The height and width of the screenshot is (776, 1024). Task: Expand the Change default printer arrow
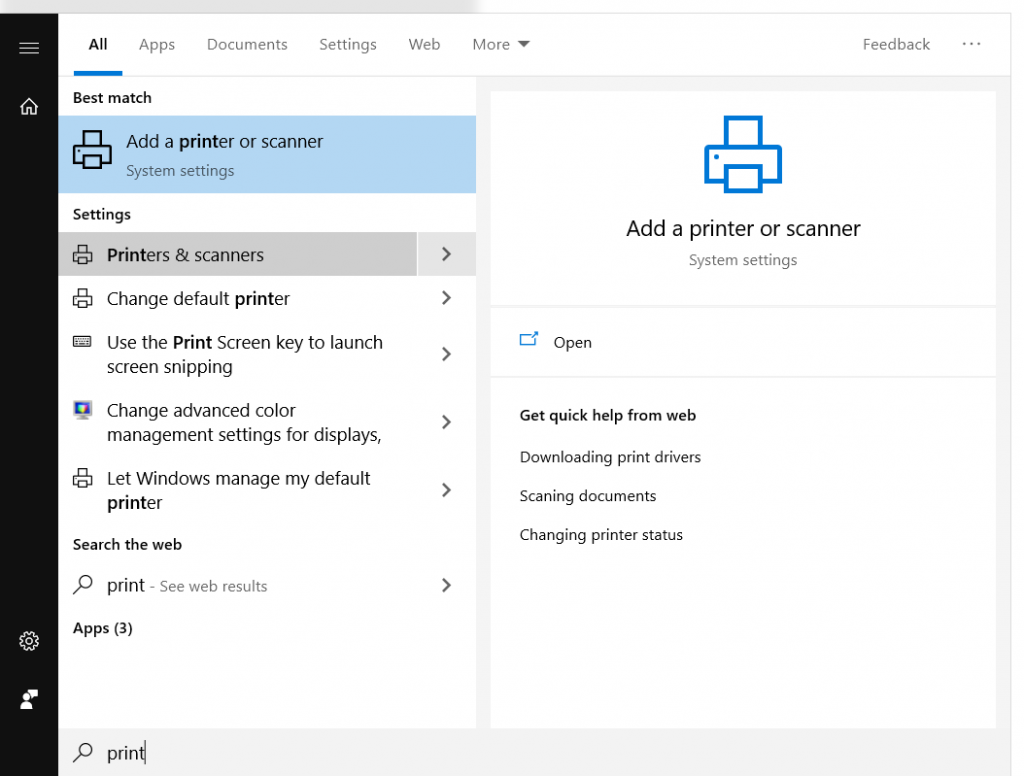tap(446, 298)
